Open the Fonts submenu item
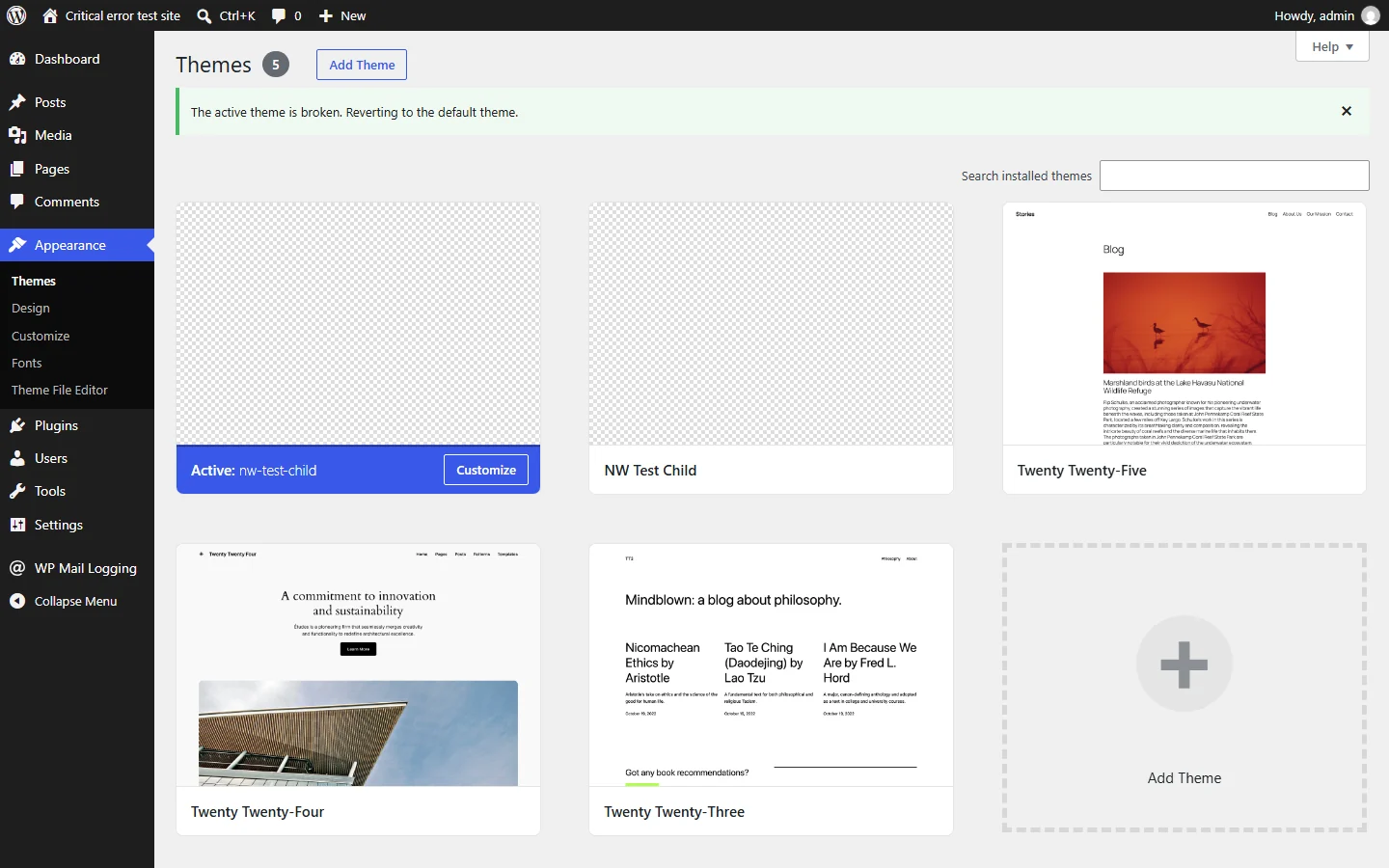 27,363
